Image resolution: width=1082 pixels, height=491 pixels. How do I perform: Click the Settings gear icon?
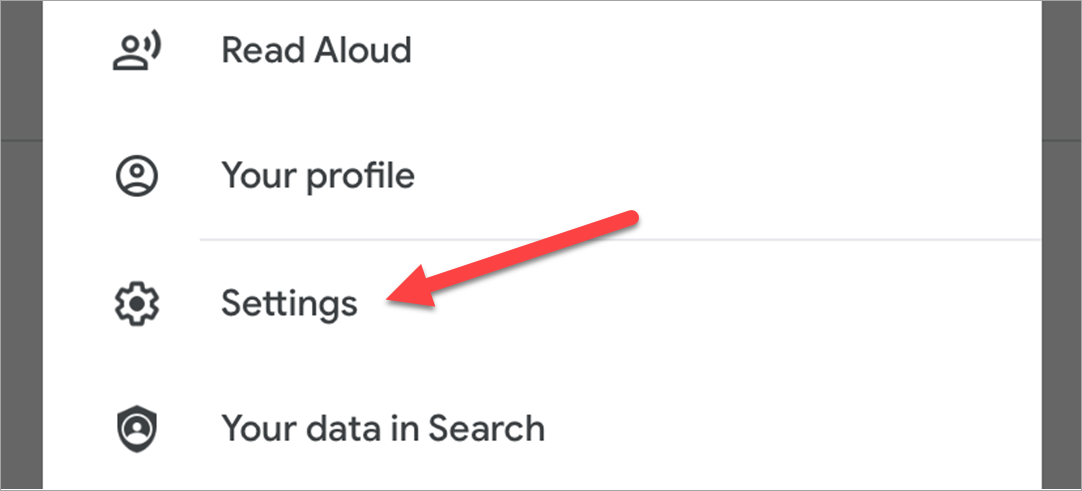pyautogui.click(x=136, y=302)
